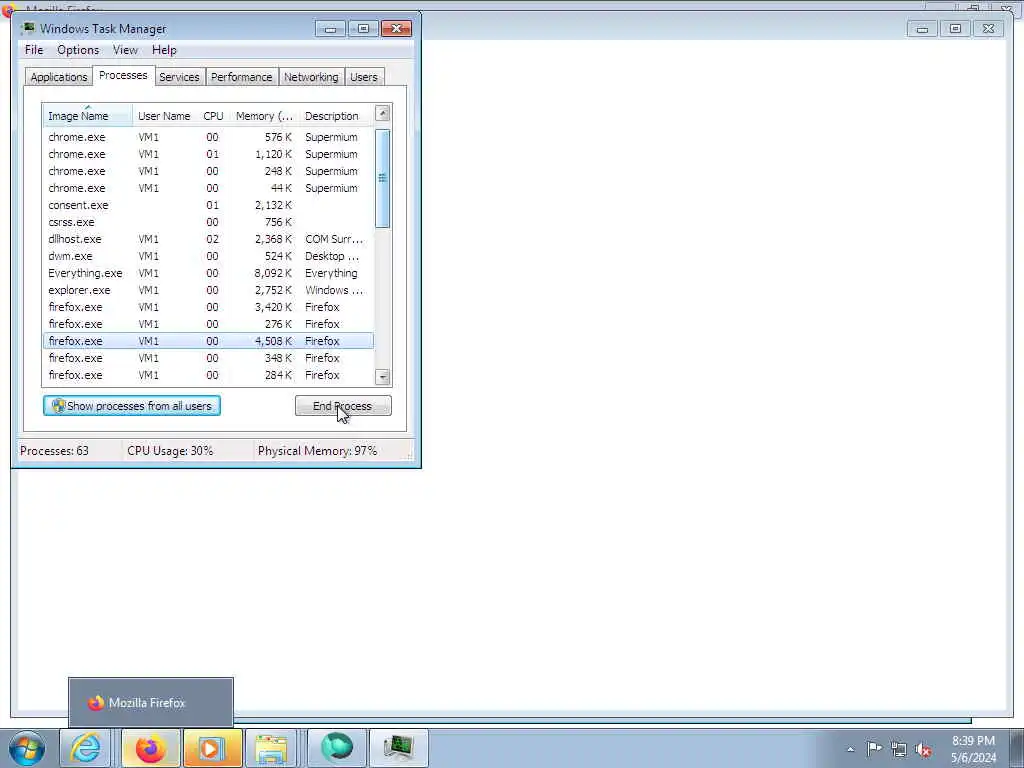Image resolution: width=1024 pixels, height=768 pixels.
Task: Switch to the Users tab
Action: point(364,77)
